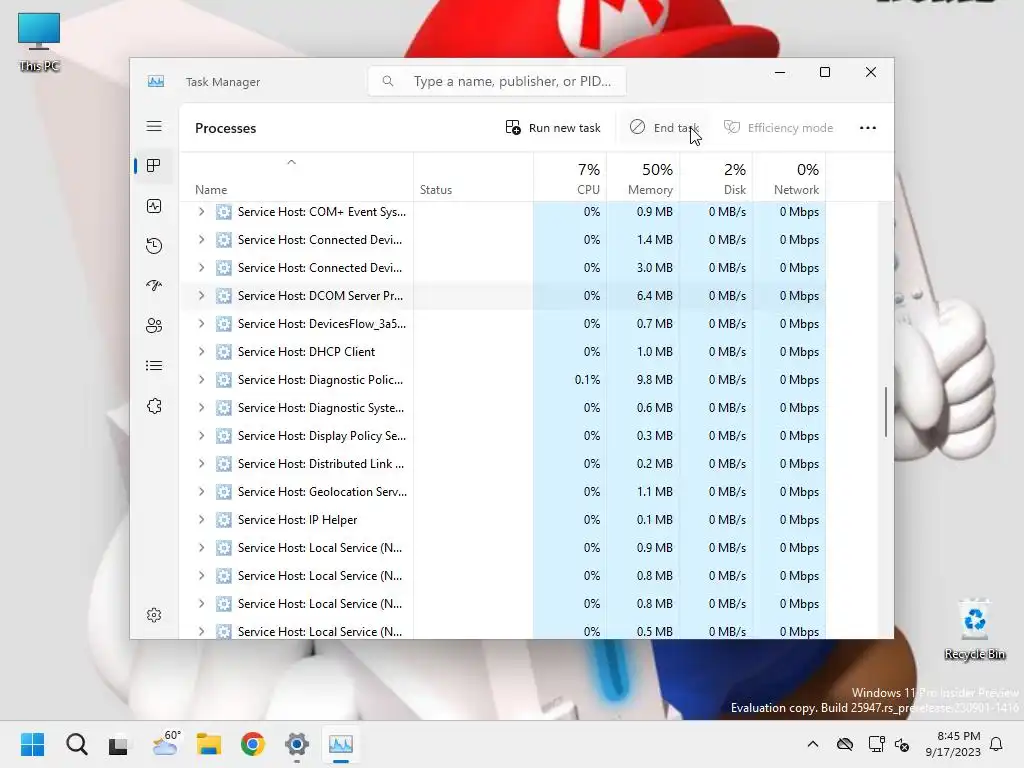Expand Service Host: Diagnostic Syste... row
Image resolution: width=1024 pixels, height=768 pixels.
(x=201, y=408)
